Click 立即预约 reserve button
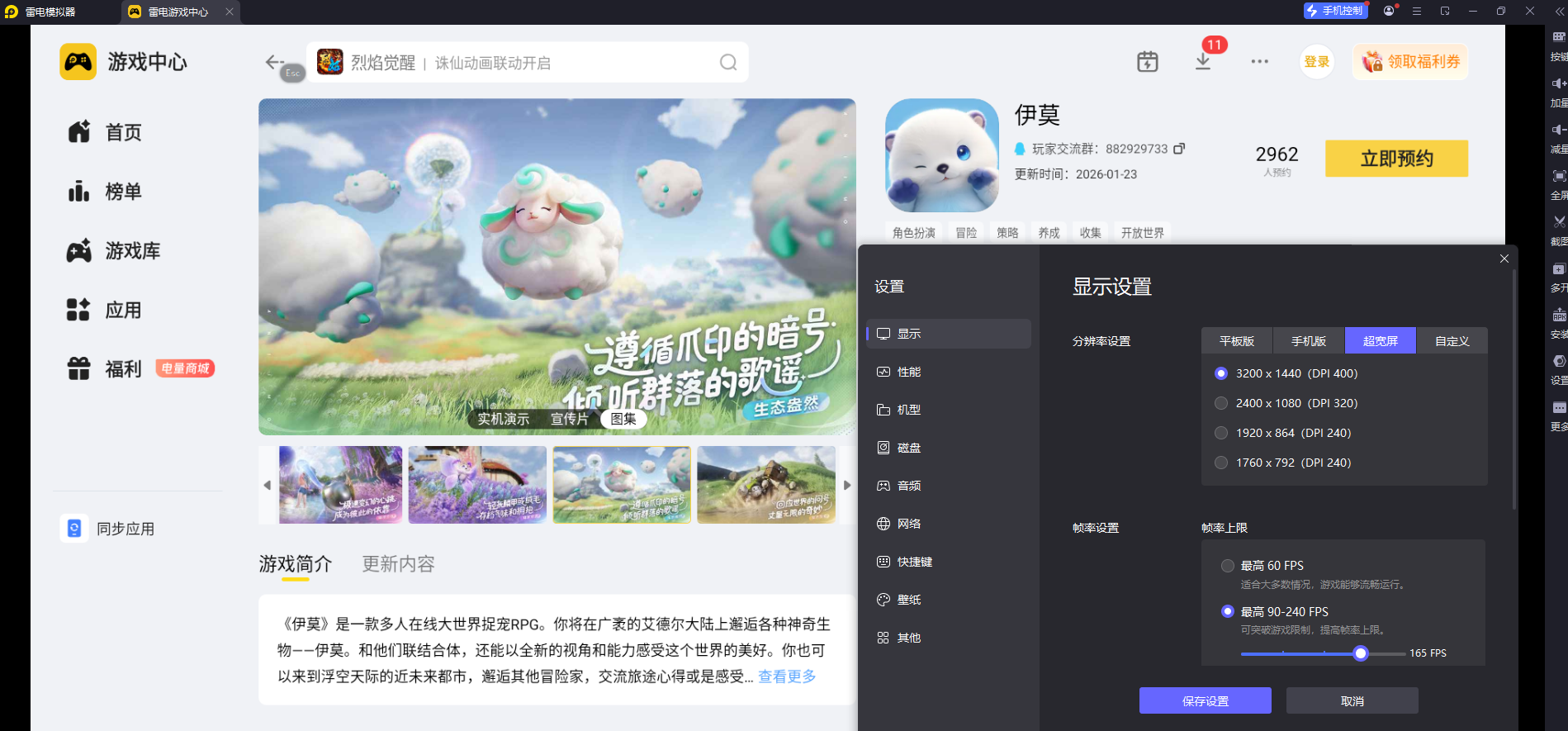The height and width of the screenshot is (731, 1568). coord(1397,159)
